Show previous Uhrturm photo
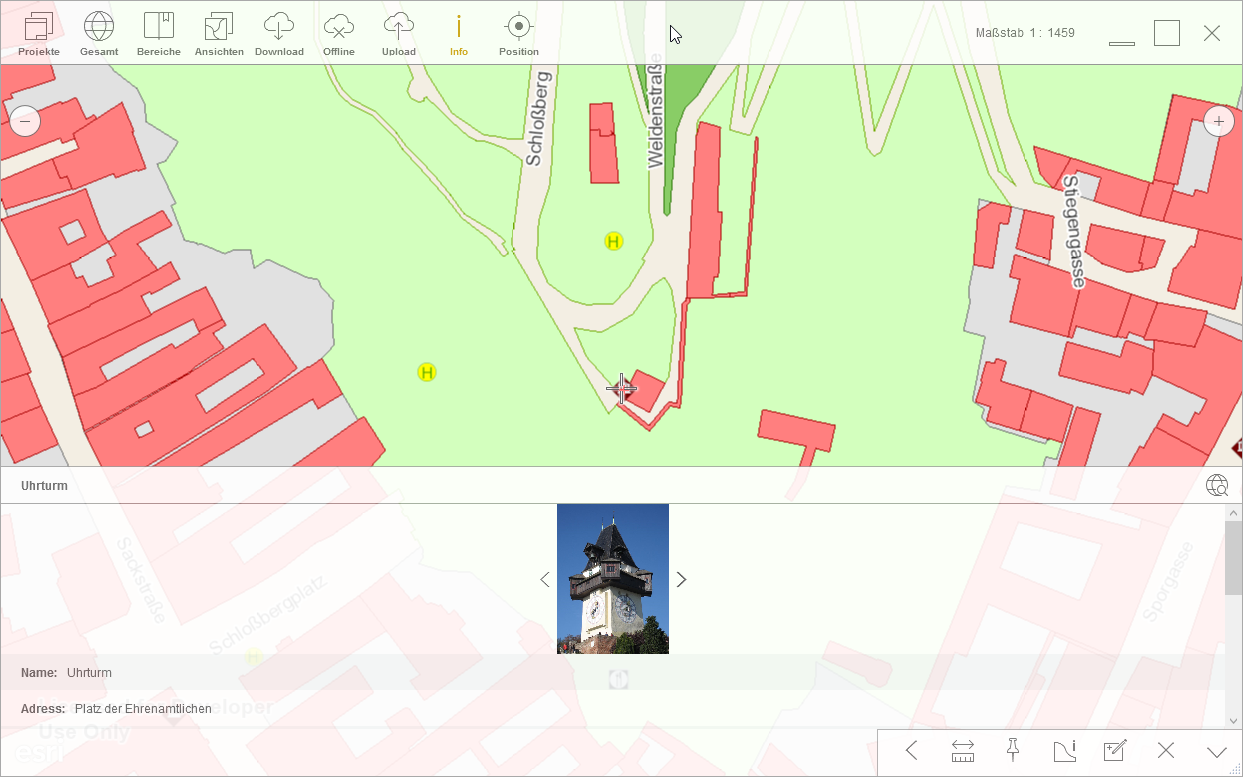This screenshot has height=777, width=1243. point(545,580)
